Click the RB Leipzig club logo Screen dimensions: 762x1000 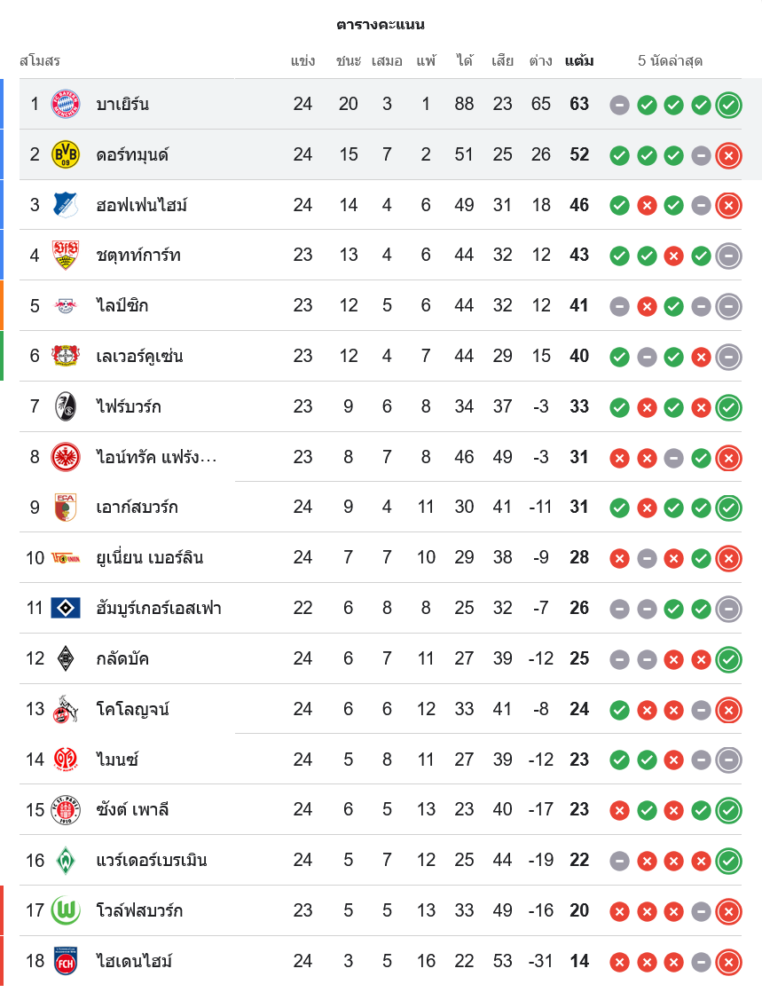[65, 306]
